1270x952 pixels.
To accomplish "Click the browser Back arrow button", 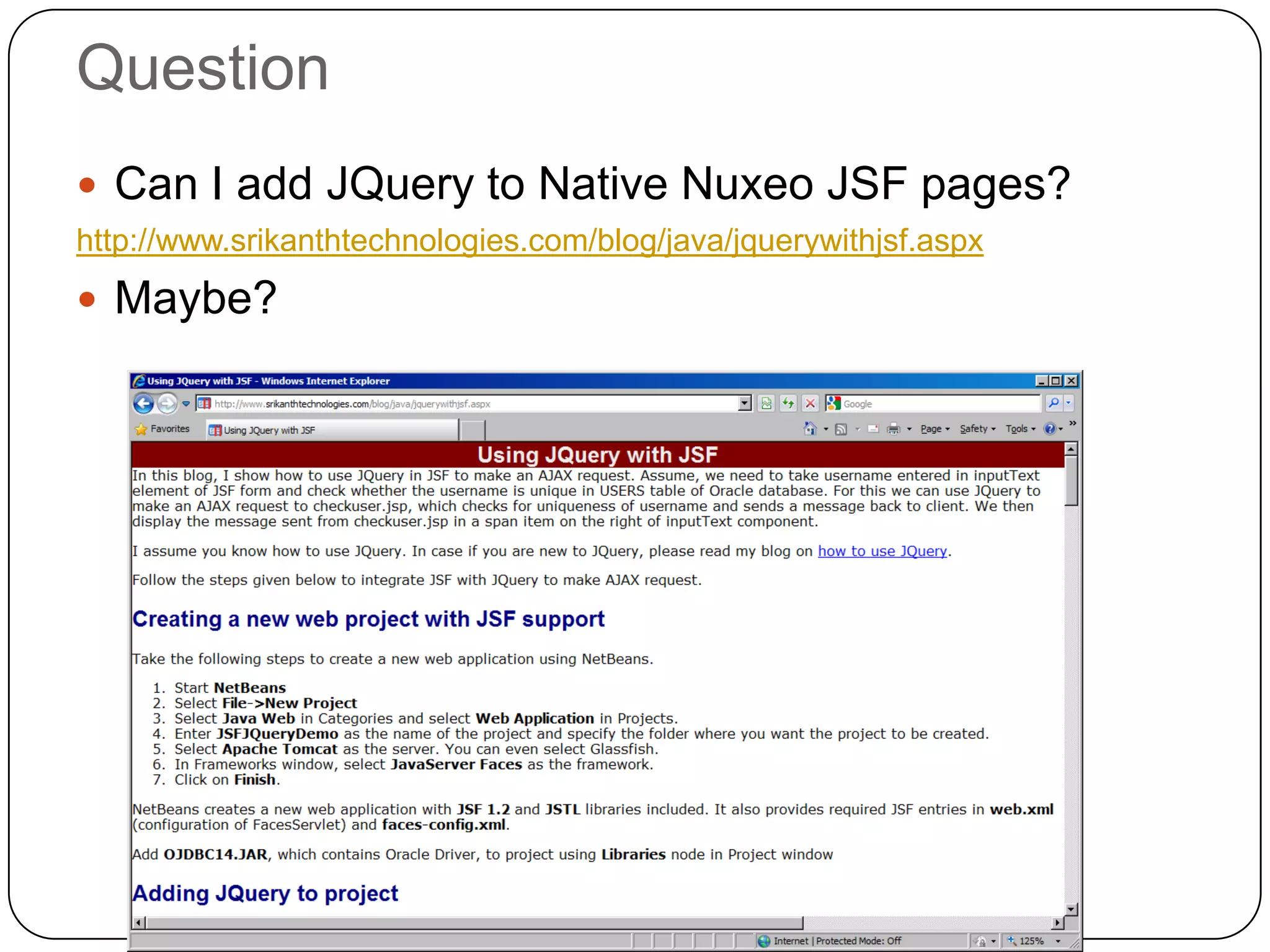I will (x=143, y=404).
